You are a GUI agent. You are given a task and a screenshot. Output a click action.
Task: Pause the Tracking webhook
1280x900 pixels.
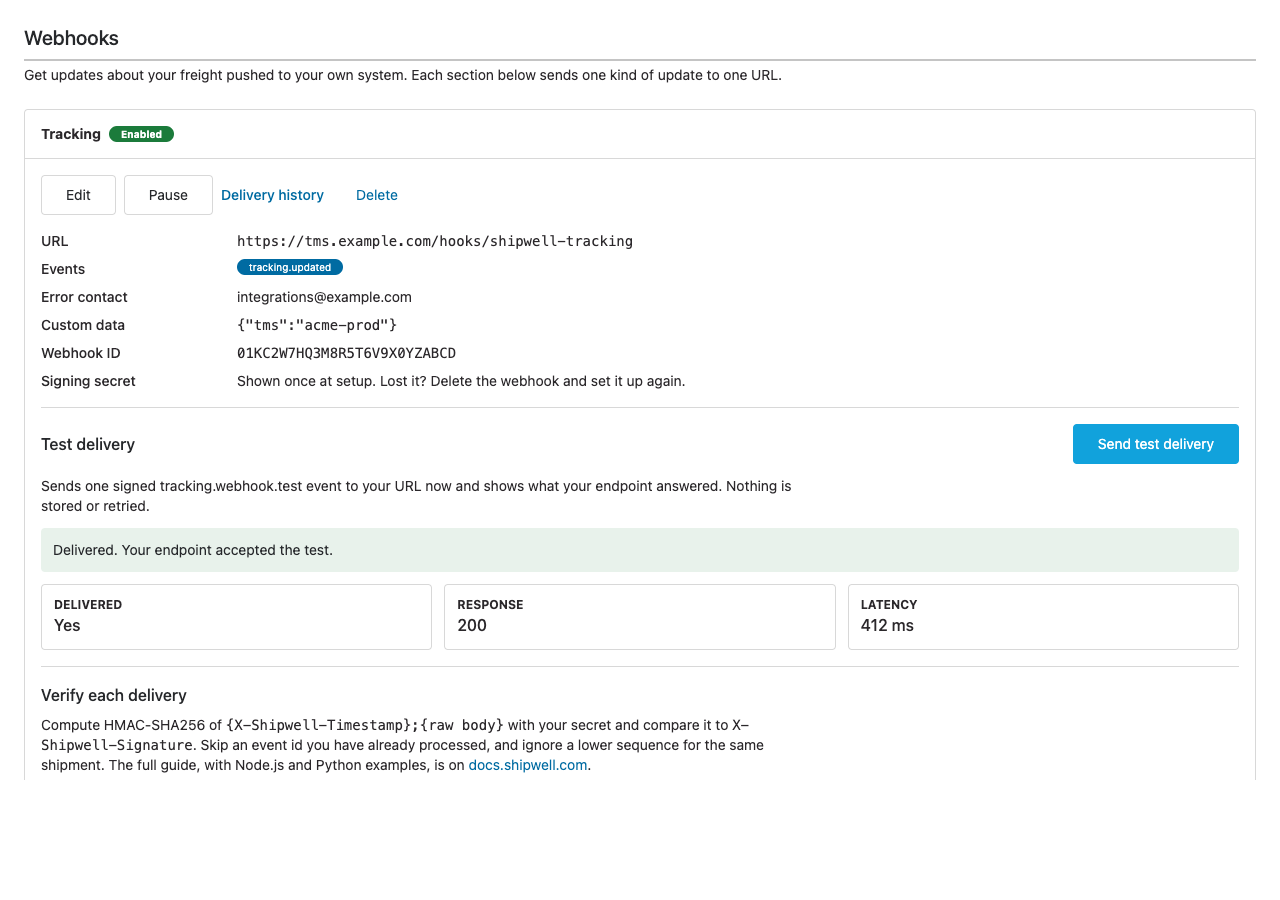[x=168, y=195]
